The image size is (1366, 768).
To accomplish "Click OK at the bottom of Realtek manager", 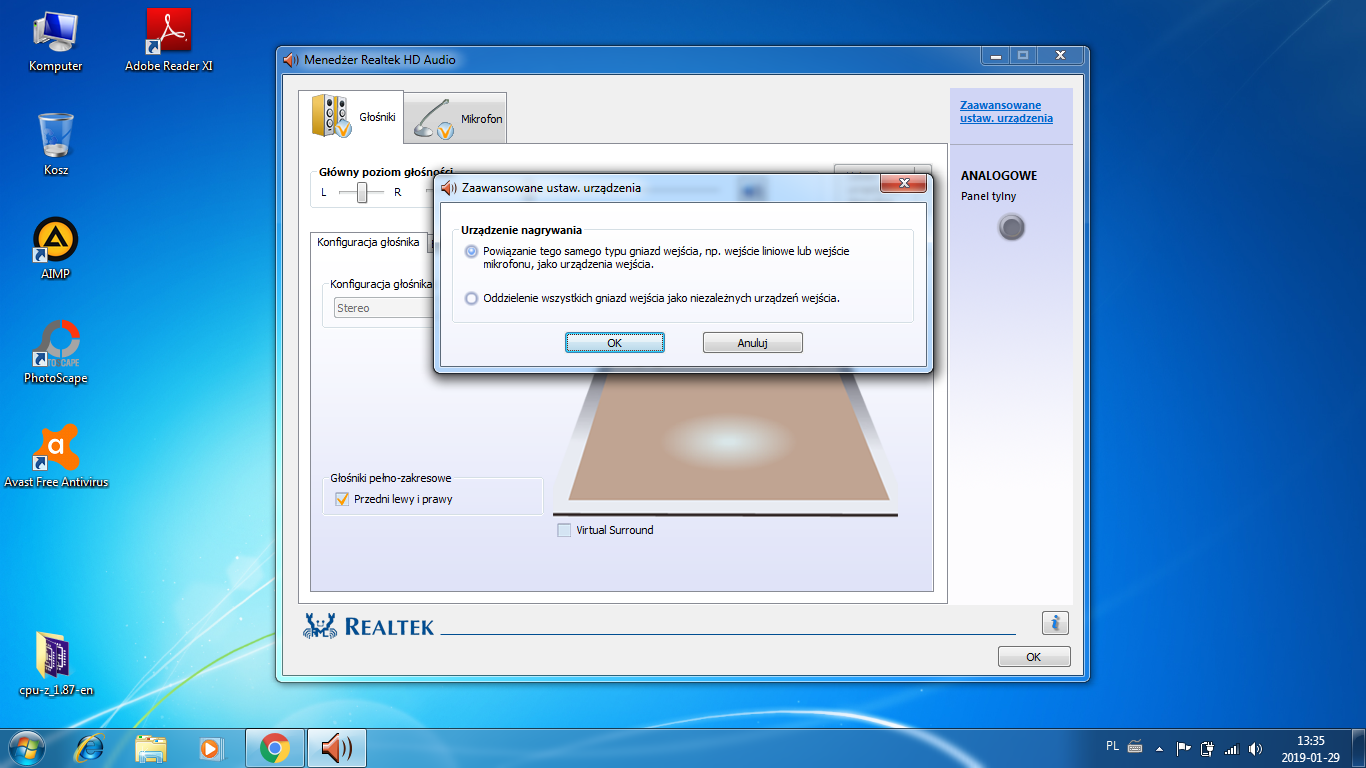I will point(1034,657).
